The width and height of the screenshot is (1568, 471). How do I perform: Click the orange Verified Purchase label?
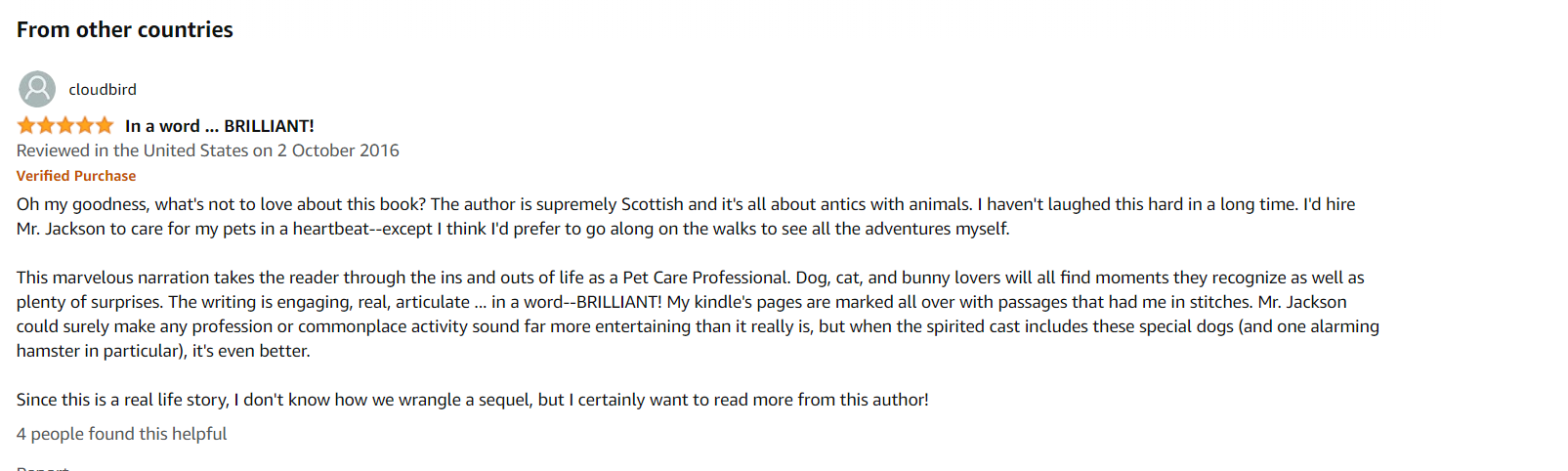(76, 176)
